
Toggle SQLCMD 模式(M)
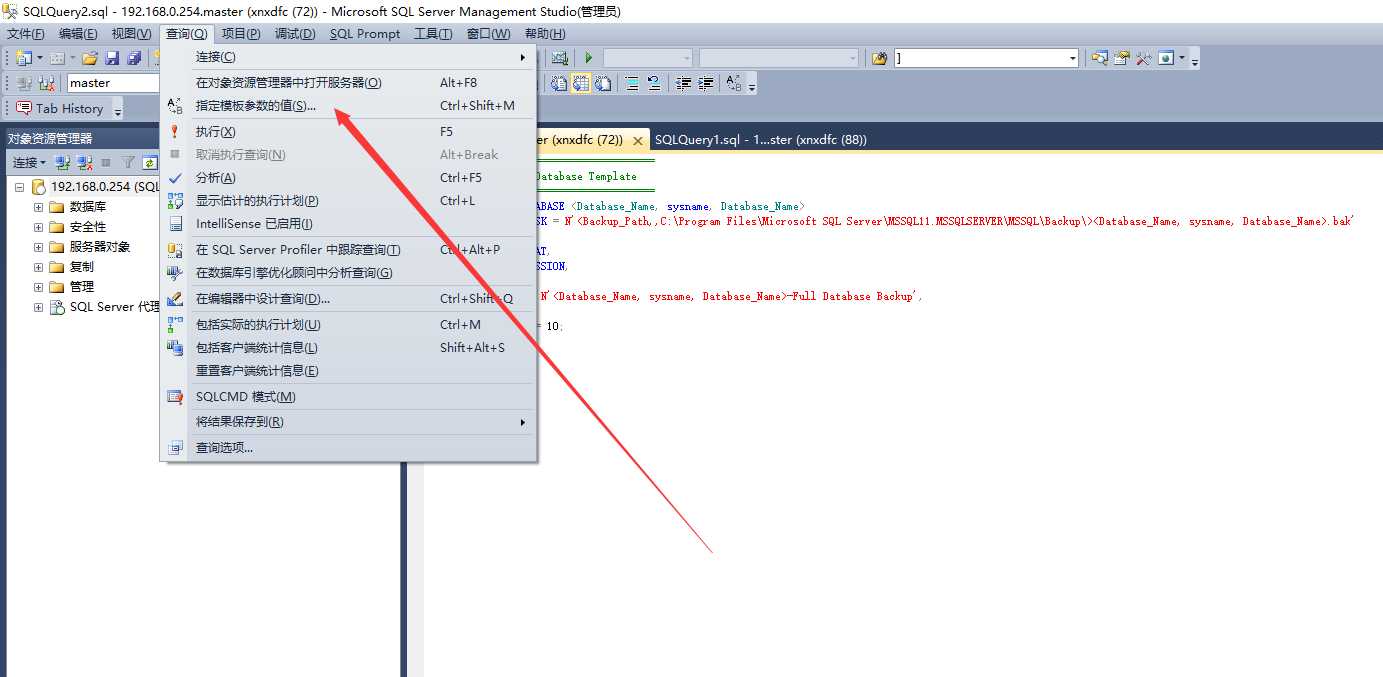point(348,397)
